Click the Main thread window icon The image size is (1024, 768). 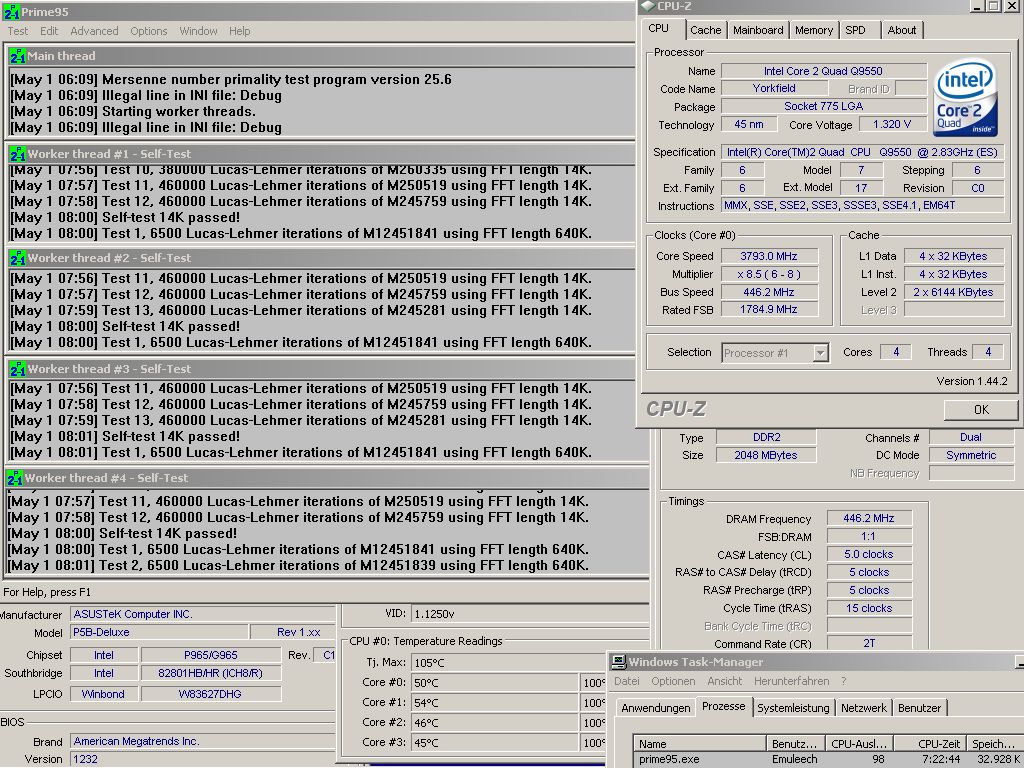(17, 56)
